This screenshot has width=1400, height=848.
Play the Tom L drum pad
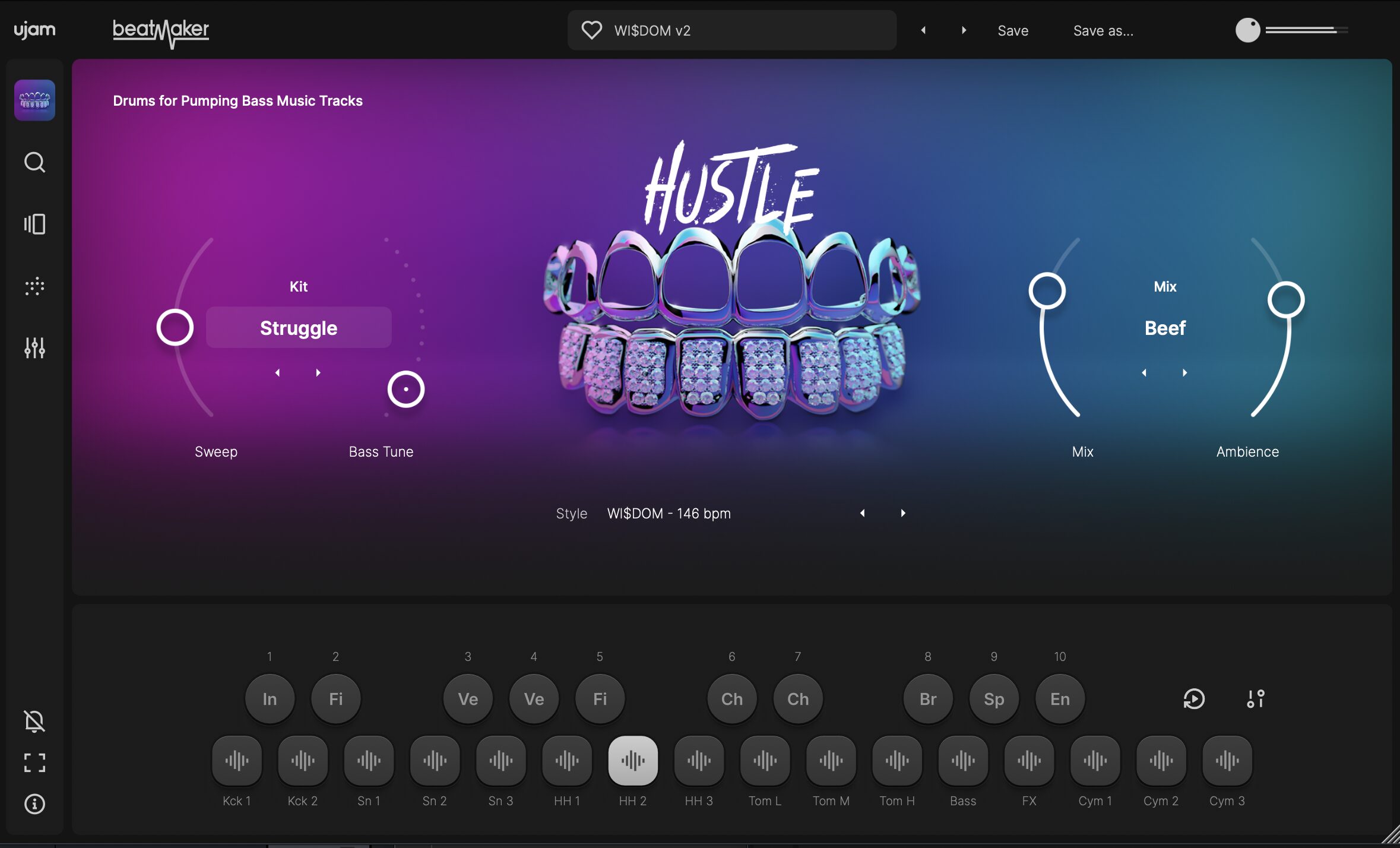765,761
